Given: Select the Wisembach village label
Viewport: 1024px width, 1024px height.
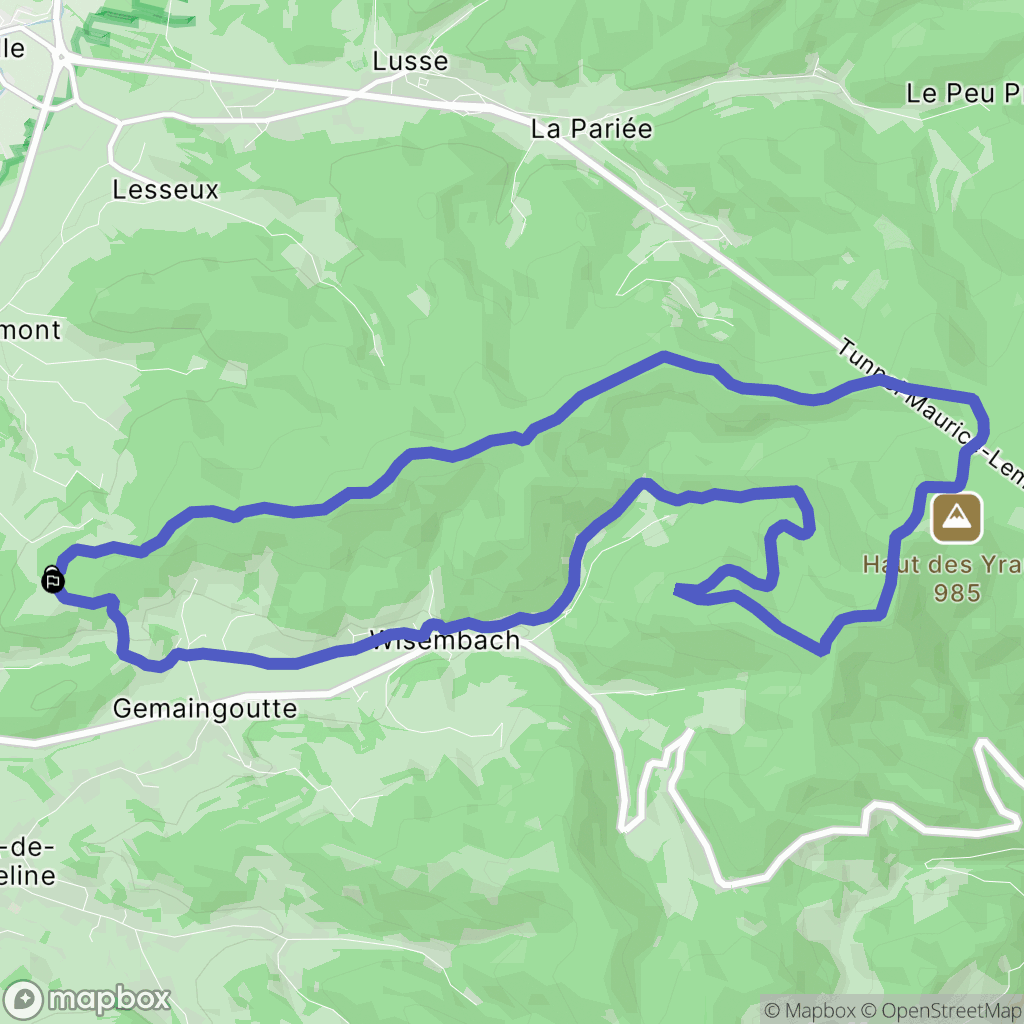Looking at the screenshot, I should pyautogui.click(x=445, y=640).
